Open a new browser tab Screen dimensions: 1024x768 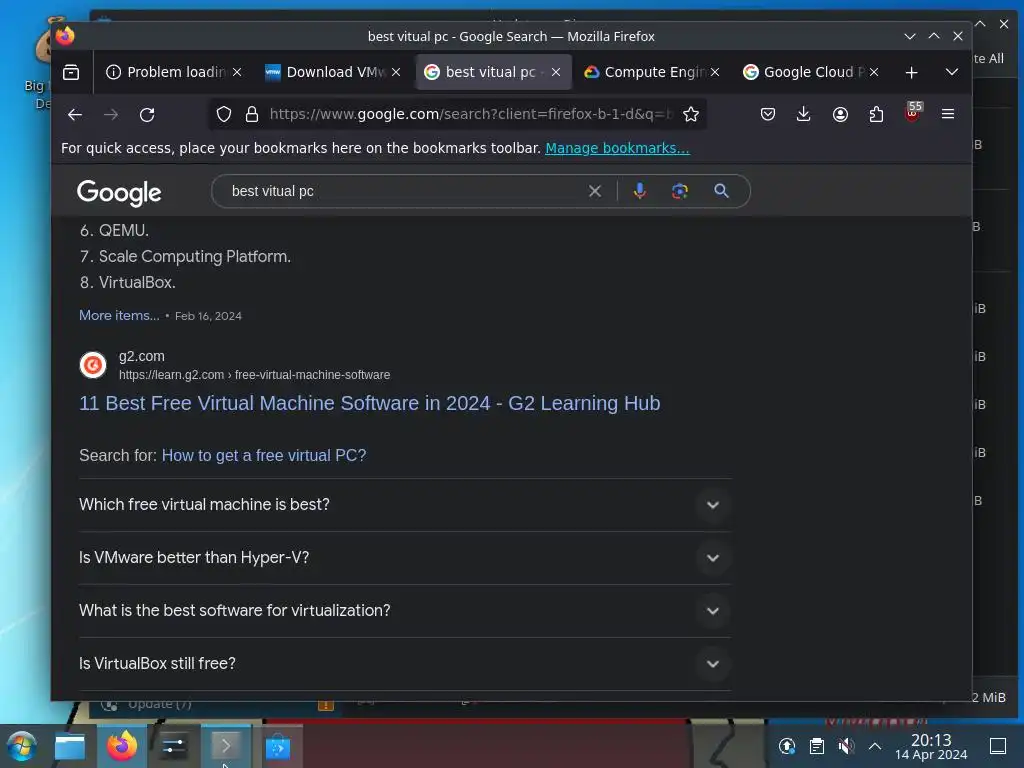[911, 72]
